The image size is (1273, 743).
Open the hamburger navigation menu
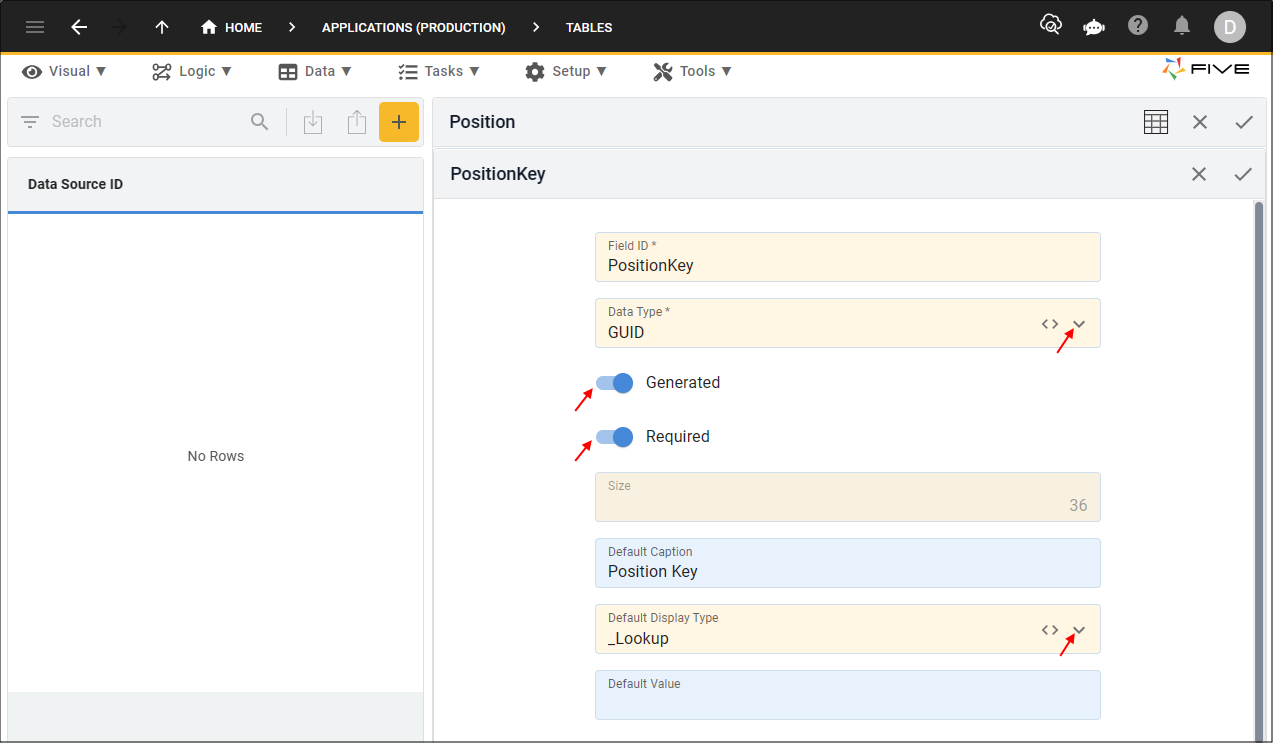click(35, 27)
